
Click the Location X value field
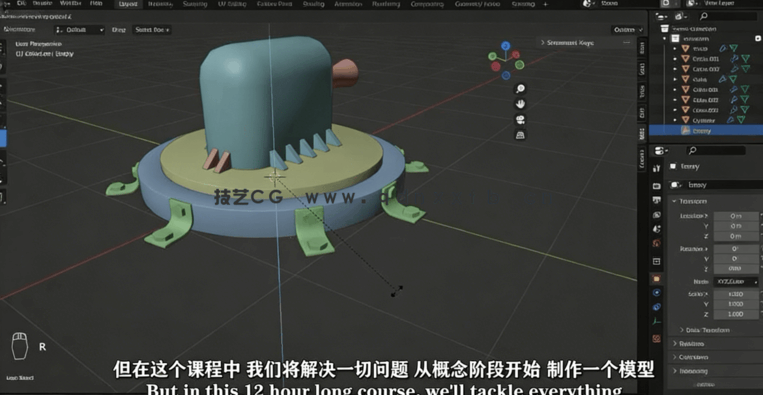tap(736, 216)
